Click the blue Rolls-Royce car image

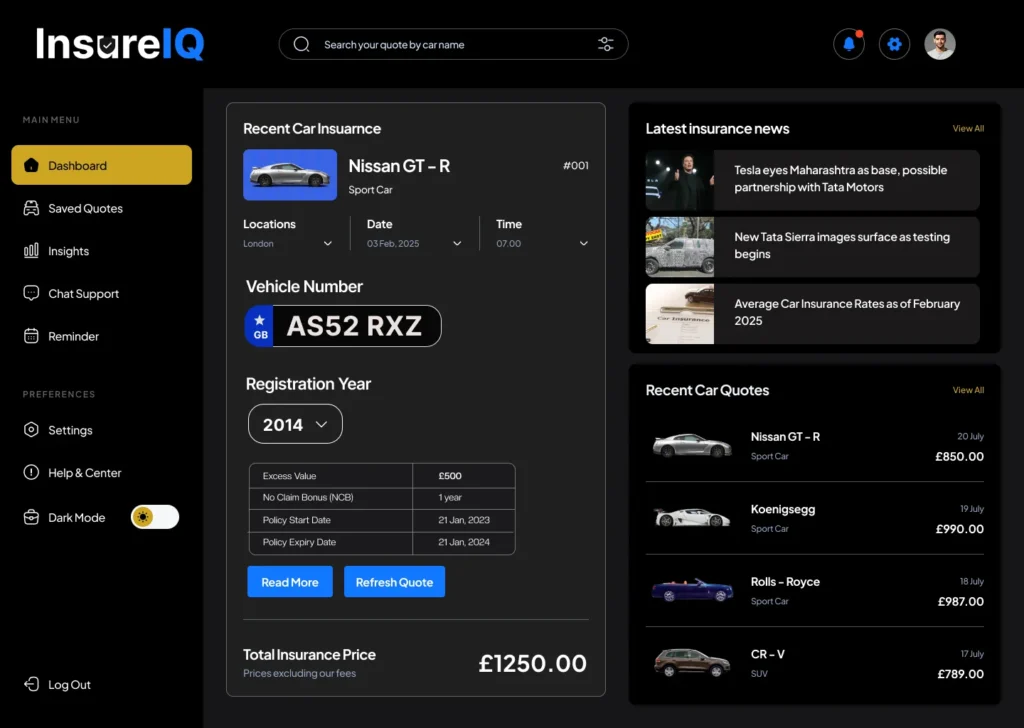[x=692, y=590]
